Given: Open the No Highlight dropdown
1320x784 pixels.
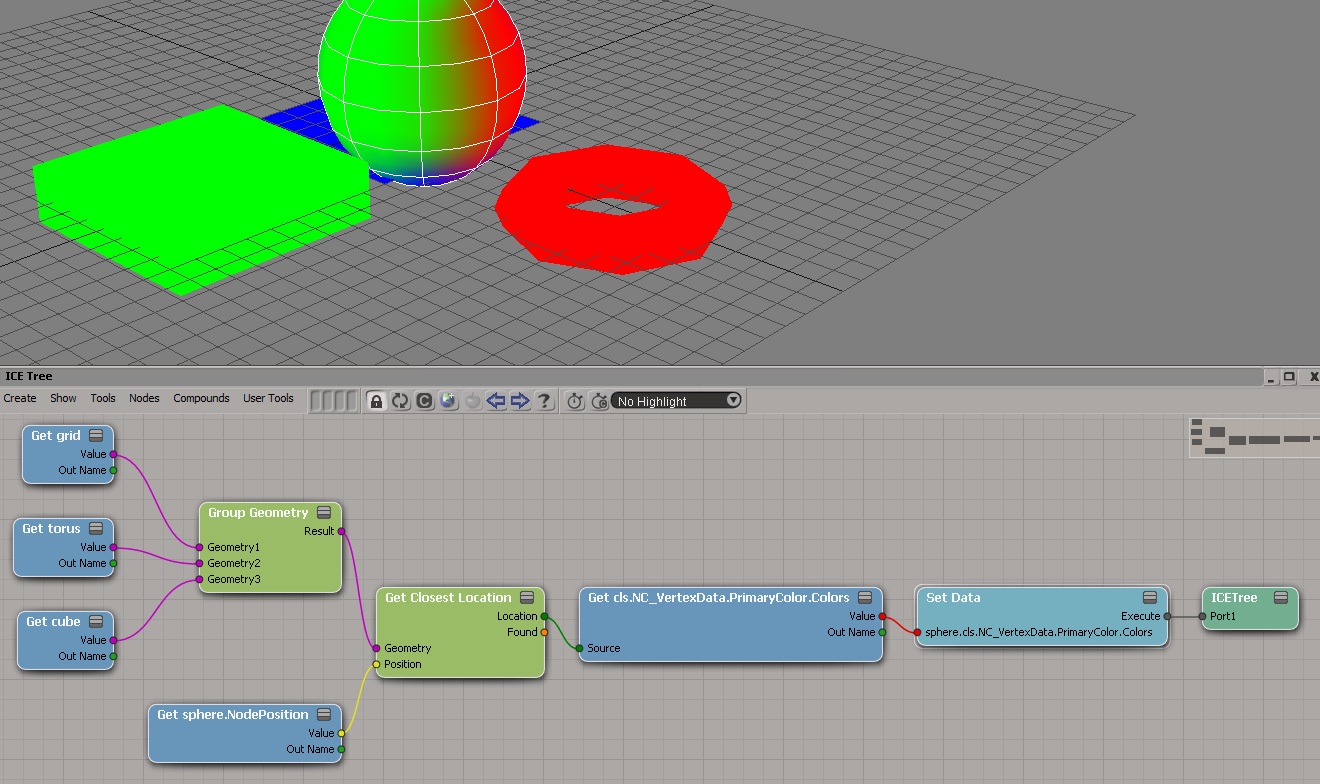Looking at the screenshot, I should (x=677, y=401).
